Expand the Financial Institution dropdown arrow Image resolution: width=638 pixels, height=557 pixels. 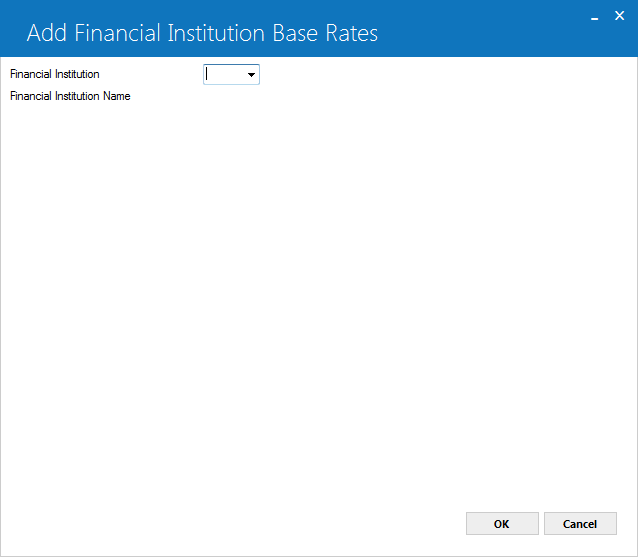click(x=251, y=75)
